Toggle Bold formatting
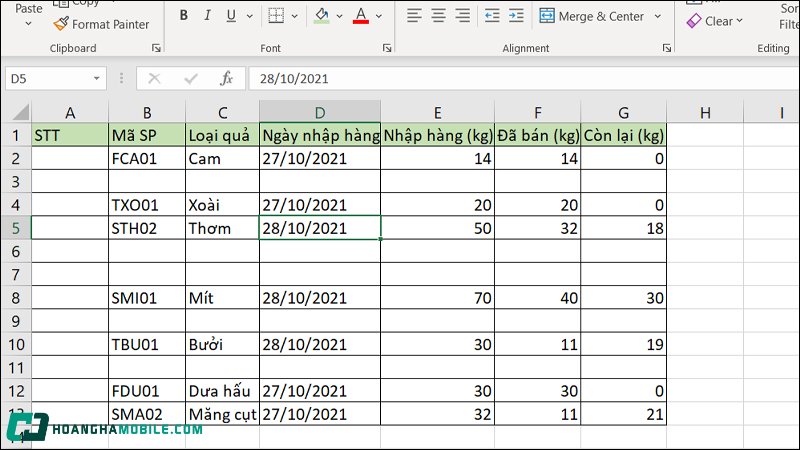The width and height of the screenshot is (800, 450). [184, 16]
